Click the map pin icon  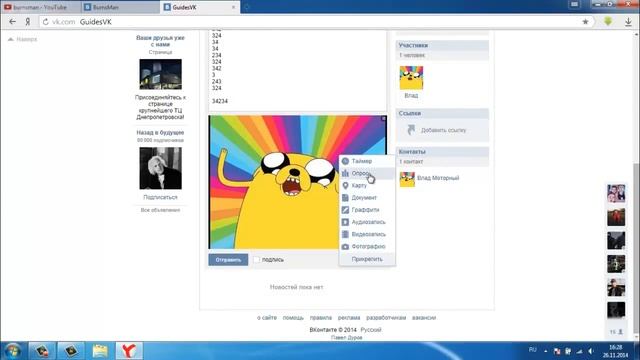pyautogui.click(x=345, y=186)
